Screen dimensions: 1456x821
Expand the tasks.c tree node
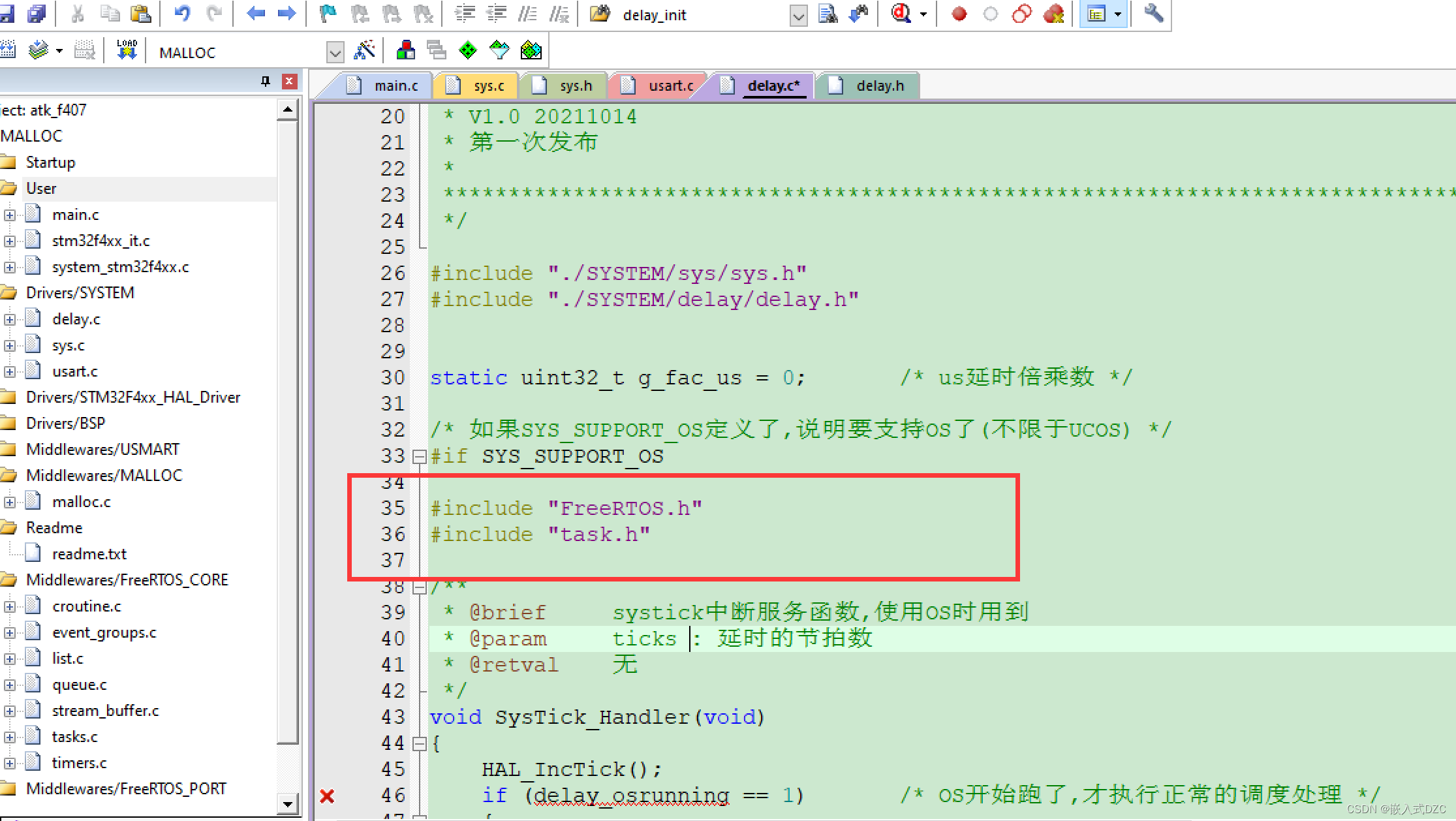tap(10, 737)
